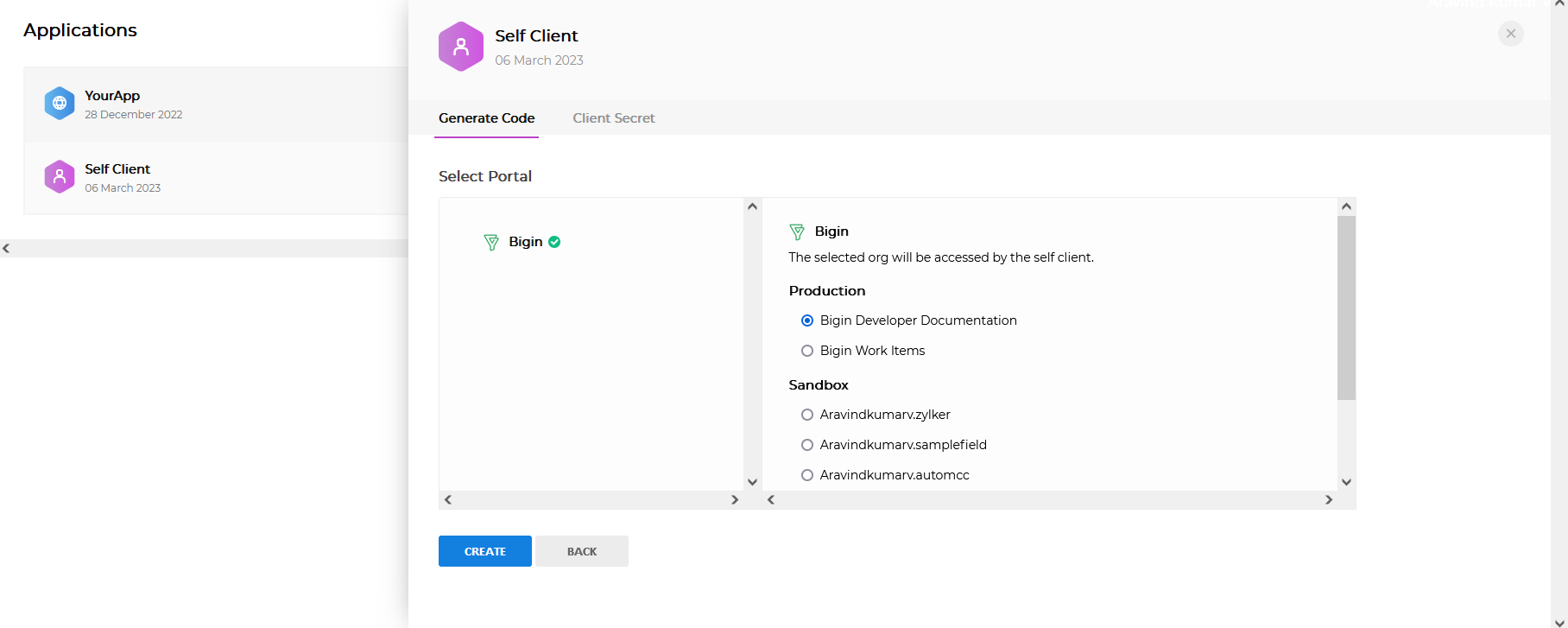1568x628 pixels.
Task: Open the YourApp application entry
Action: click(x=216, y=104)
